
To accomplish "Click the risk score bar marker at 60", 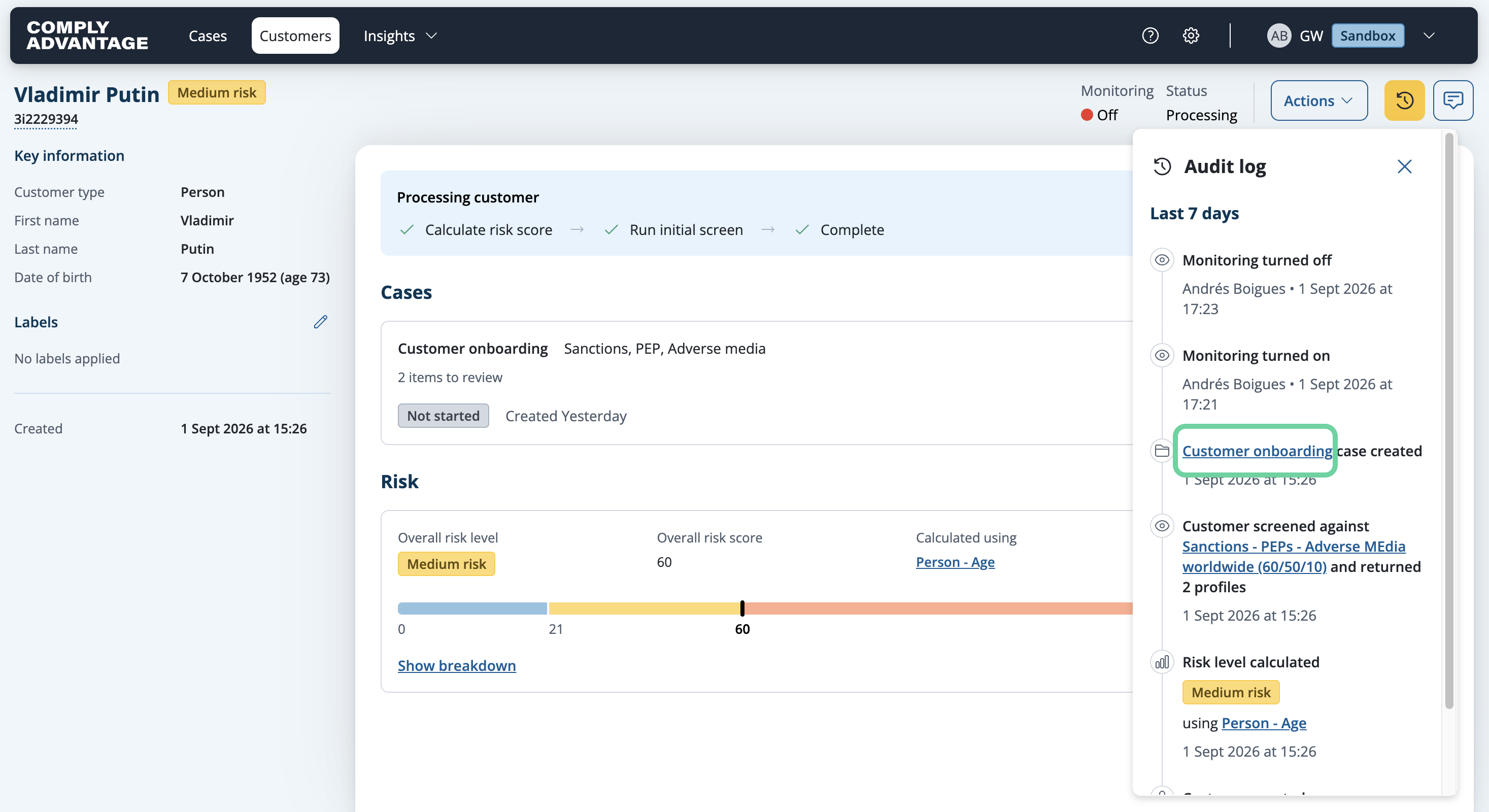I will (x=742, y=608).
